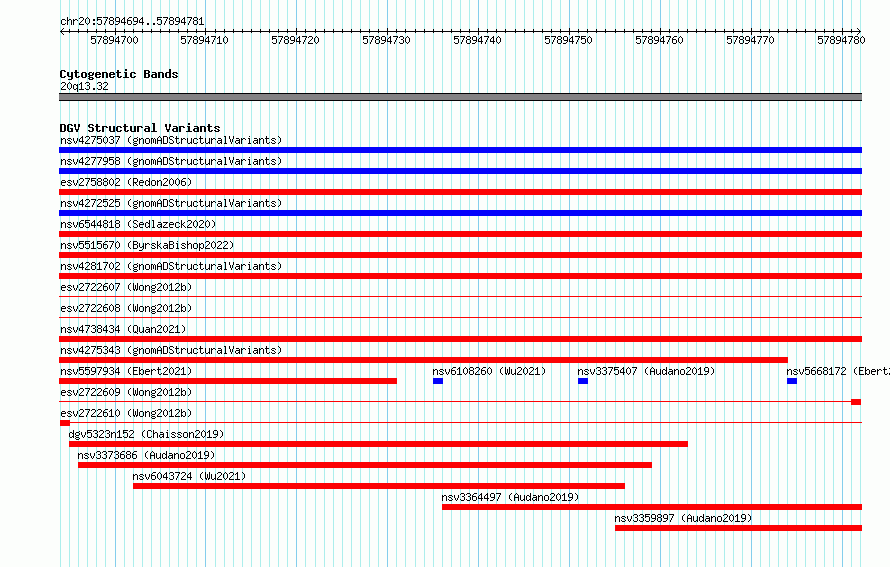Open the esv2722609 (Wong2012b) label

pyautogui.click(x=126, y=392)
